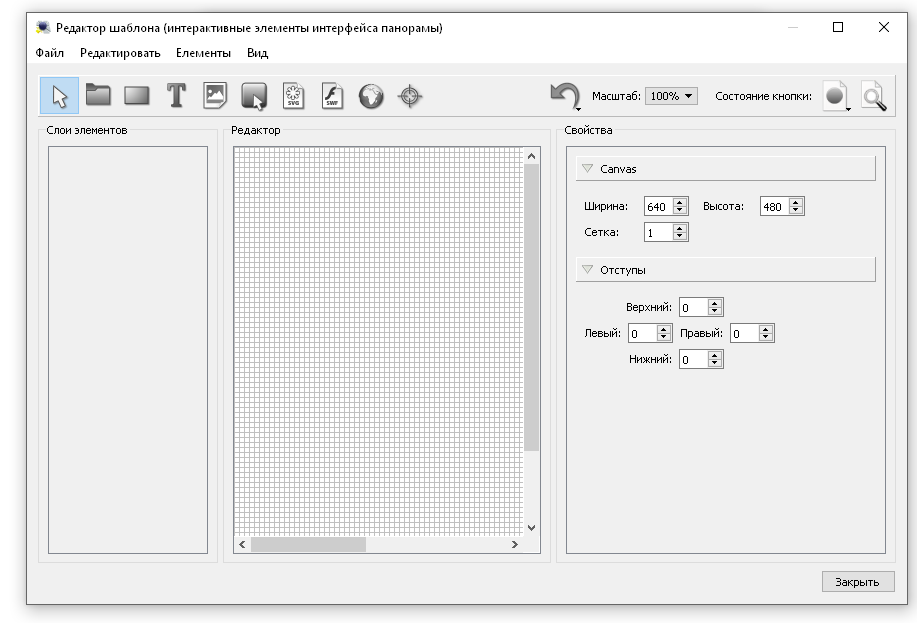This screenshot has width=917, height=623.
Task: Click the Ширина width input field
Action: click(x=656, y=207)
